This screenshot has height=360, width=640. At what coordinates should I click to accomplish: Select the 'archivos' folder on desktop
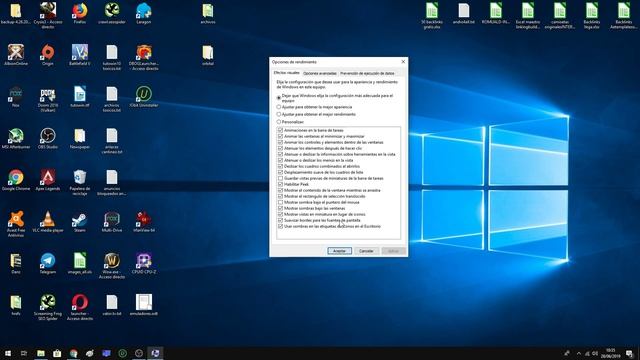pyautogui.click(x=208, y=13)
